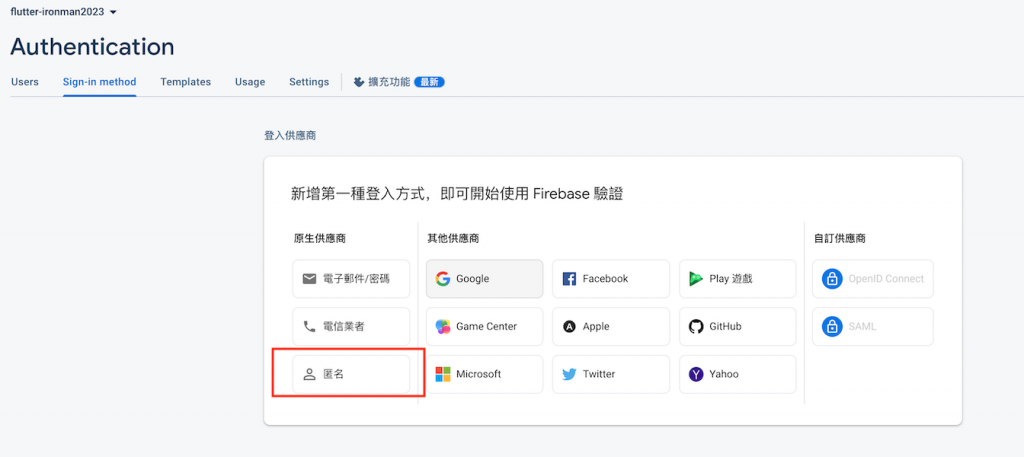The height and width of the screenshot is (457, 1024).
Task: Click the lock icon beside SAML
Action: [832, 326]
